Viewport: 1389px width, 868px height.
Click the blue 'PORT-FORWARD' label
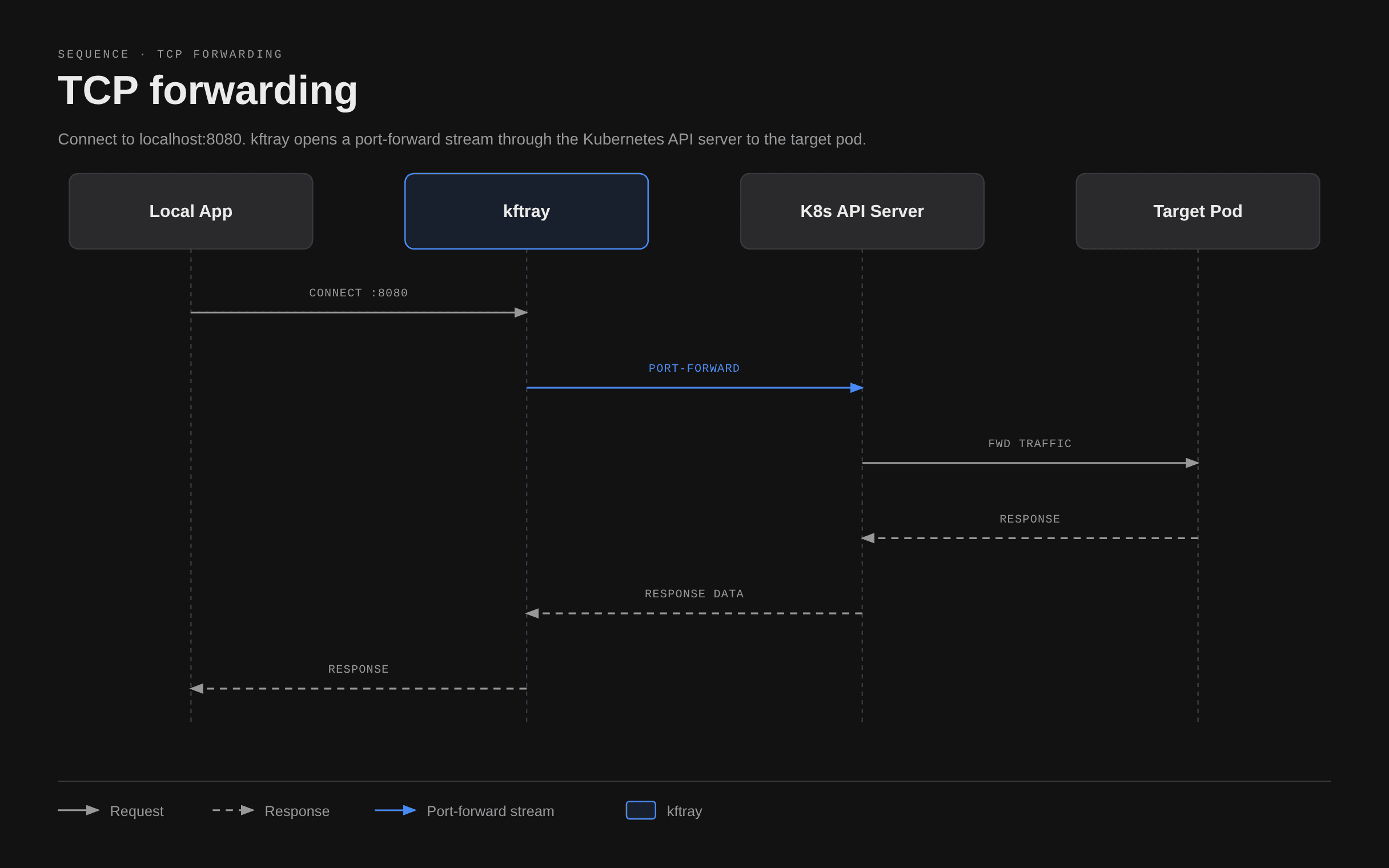click(x=694, y=368)
